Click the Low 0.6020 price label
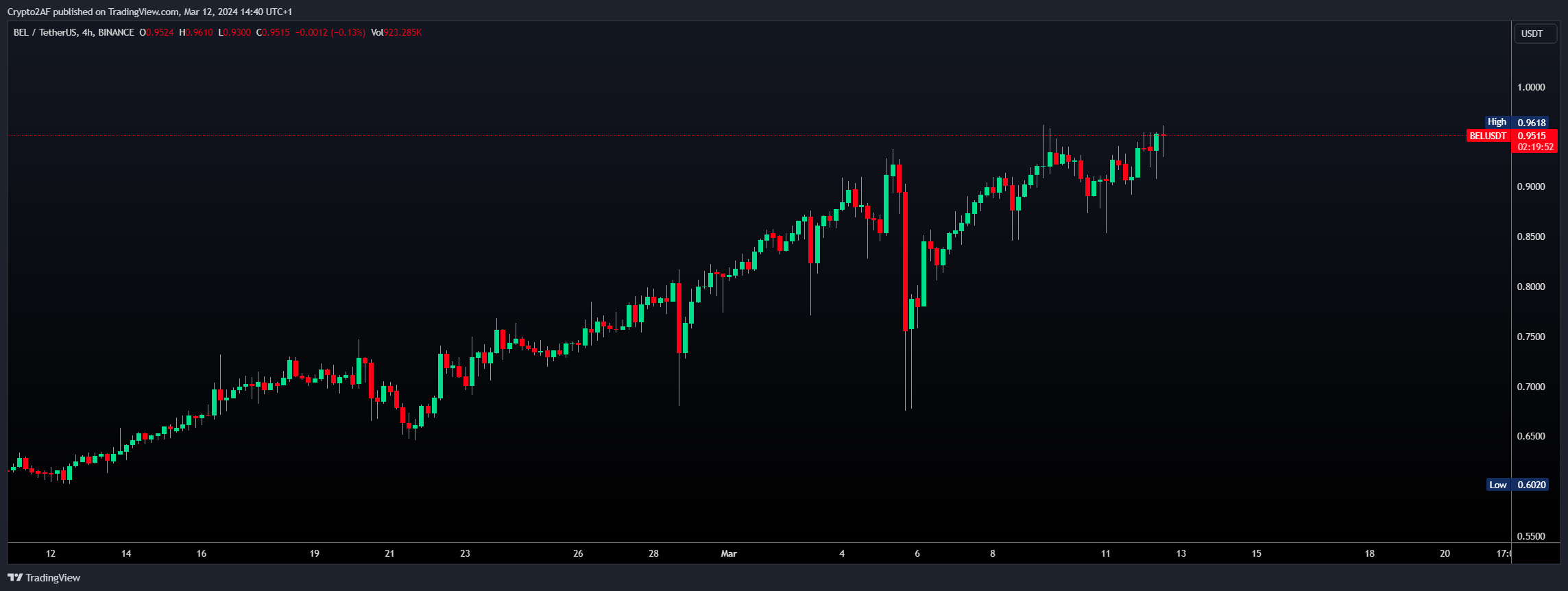 click(x=1518, y=485)
